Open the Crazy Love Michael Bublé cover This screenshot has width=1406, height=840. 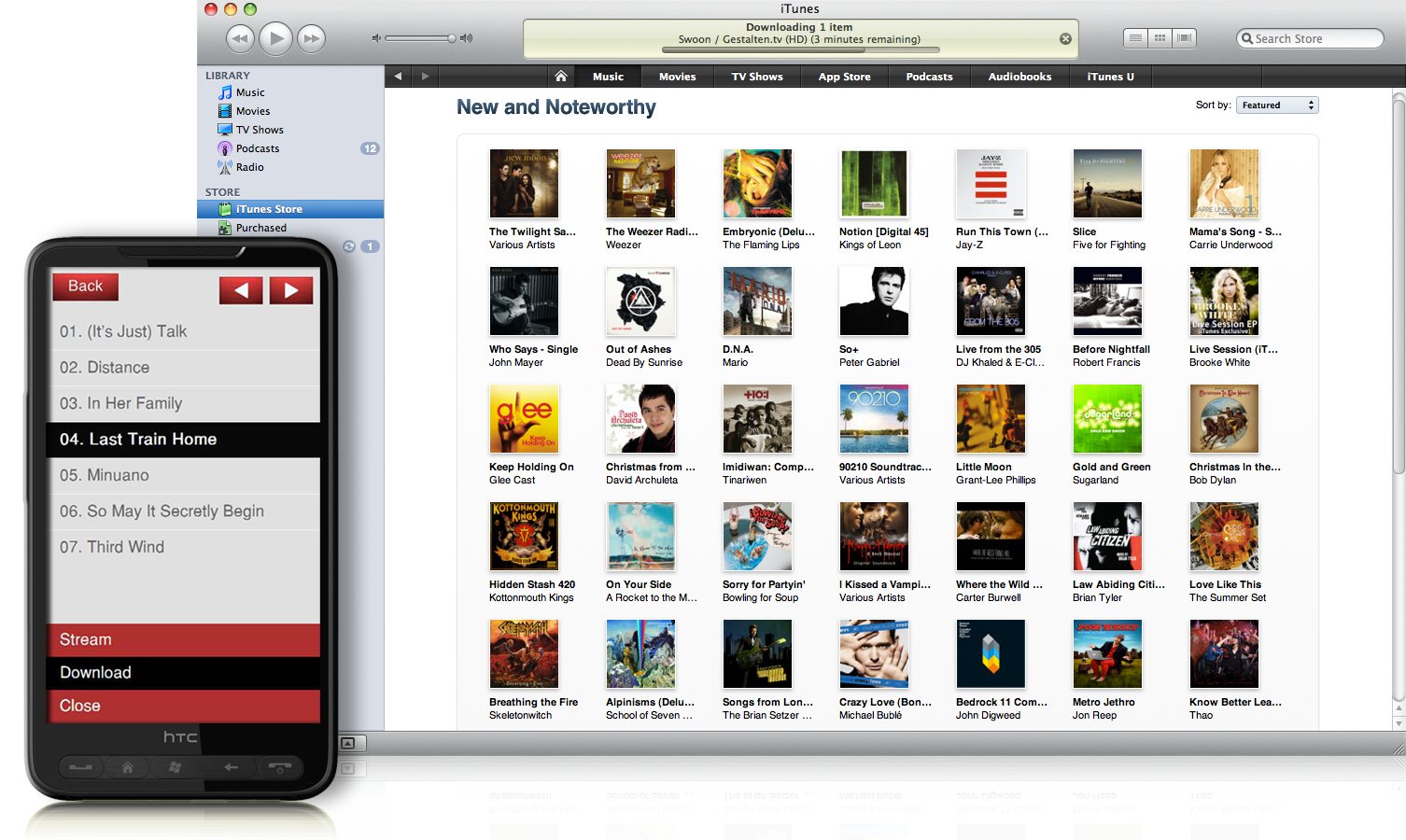pos(874,654)
